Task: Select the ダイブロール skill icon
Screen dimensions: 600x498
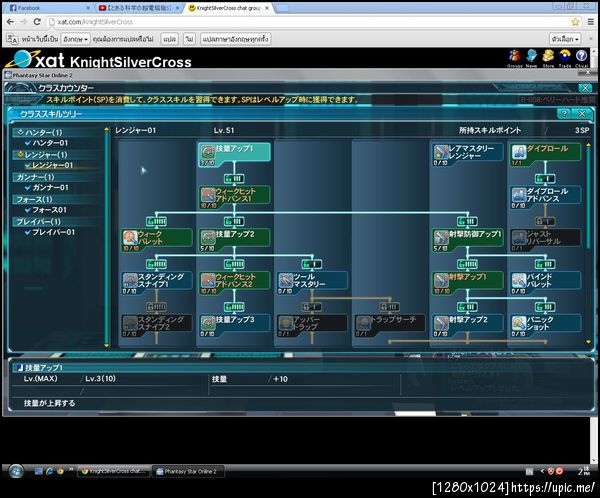Action: click(519, 152)
